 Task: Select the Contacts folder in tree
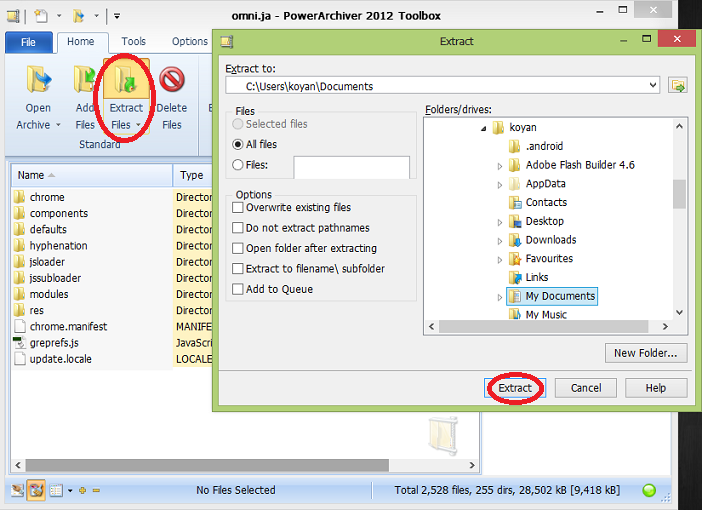point(546,202)
